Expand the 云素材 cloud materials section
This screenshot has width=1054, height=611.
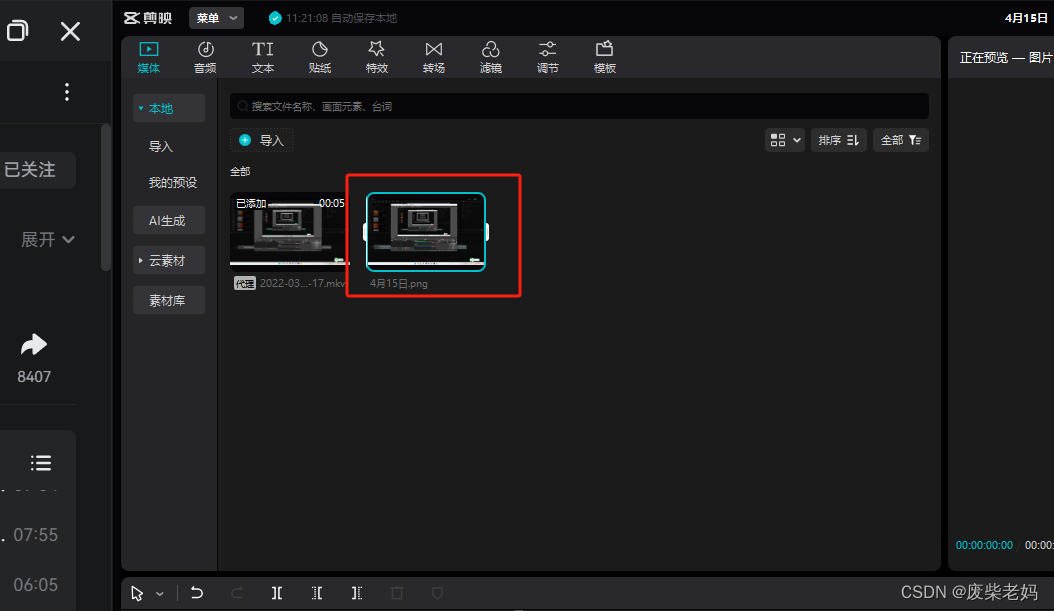[169, 260]
